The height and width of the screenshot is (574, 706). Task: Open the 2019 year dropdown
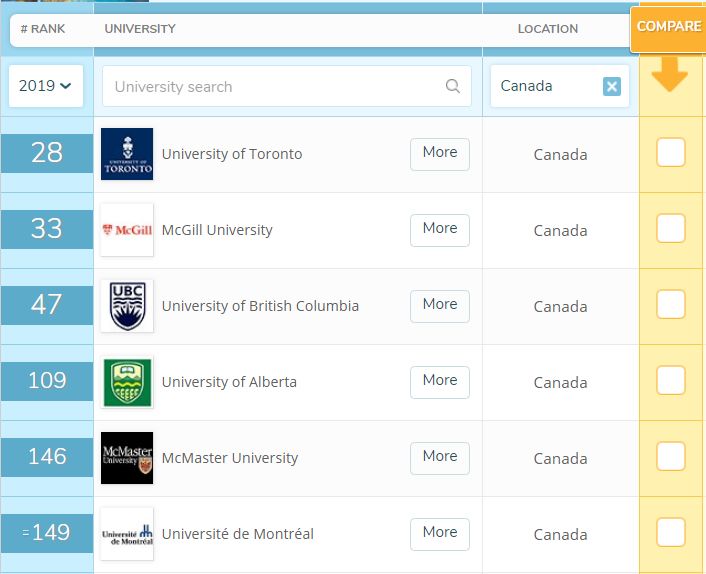pos(46,86)
